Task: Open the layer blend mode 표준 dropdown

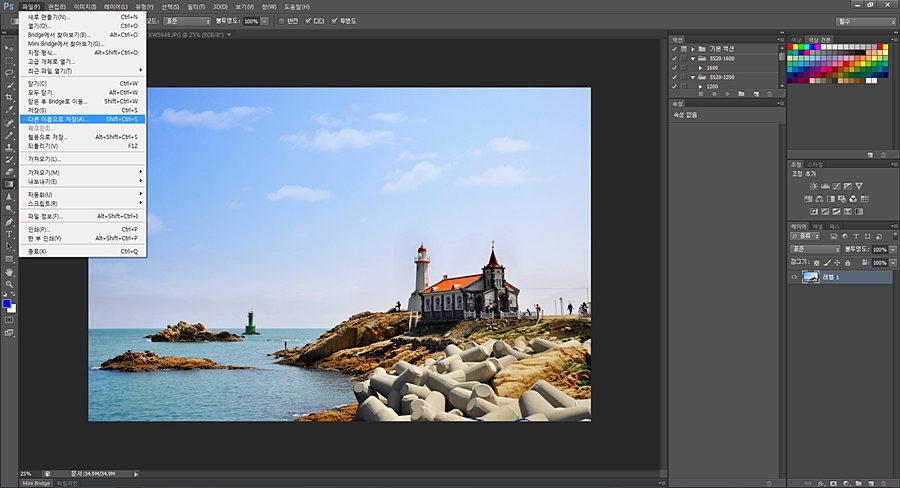Action: point(815,249)
